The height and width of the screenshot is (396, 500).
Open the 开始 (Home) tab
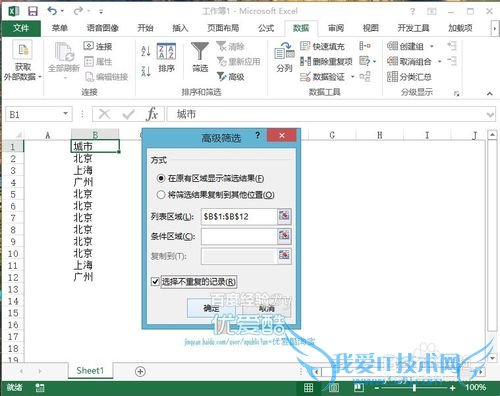(x=145, y=28)
